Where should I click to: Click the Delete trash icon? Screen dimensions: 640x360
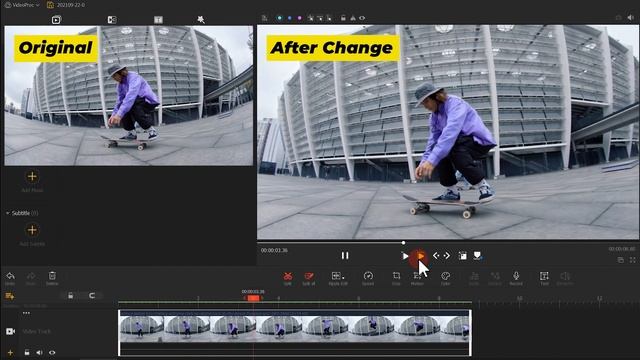click(52, 276)
